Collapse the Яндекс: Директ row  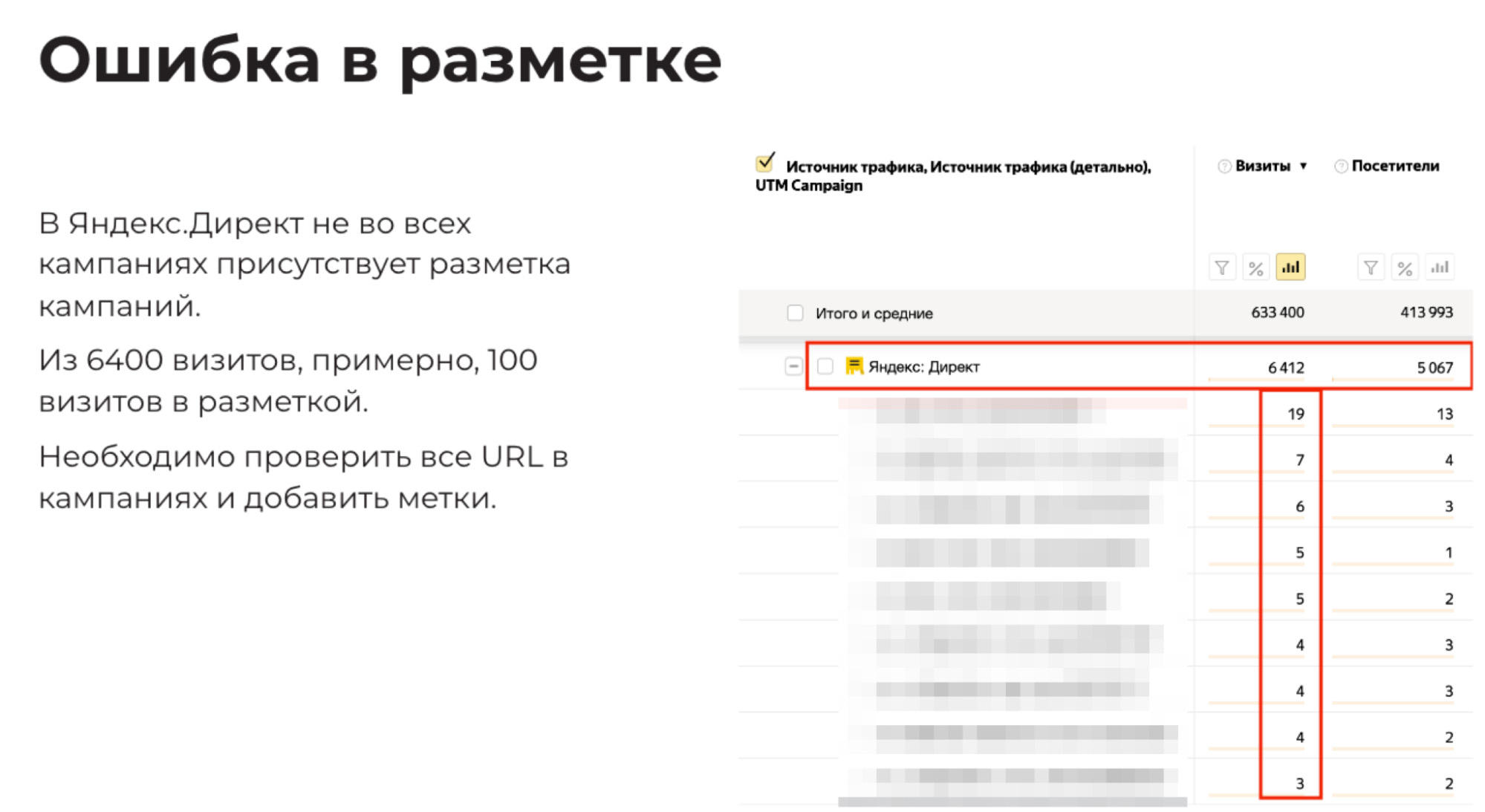pos(793,366)
